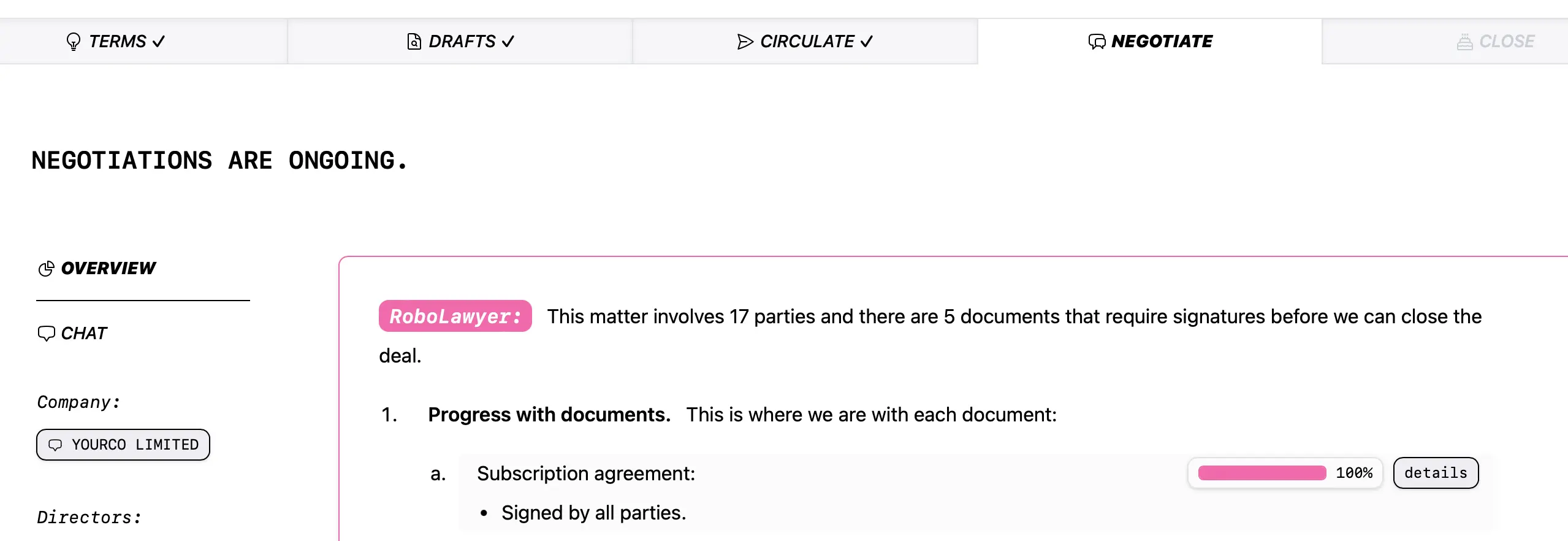Open the CHAT section in sidebar
The height and width of the screenshot is (541, 1568).
(x=72, y=333)
